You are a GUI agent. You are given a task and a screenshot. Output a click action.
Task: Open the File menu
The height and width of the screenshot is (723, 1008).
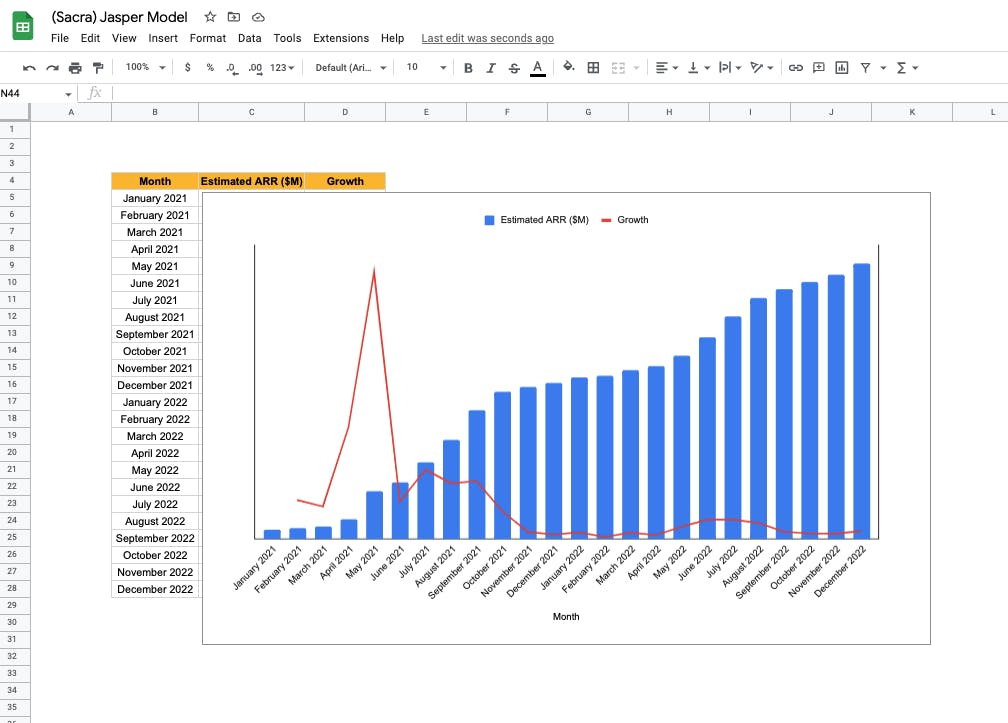[x=60, y=38]
